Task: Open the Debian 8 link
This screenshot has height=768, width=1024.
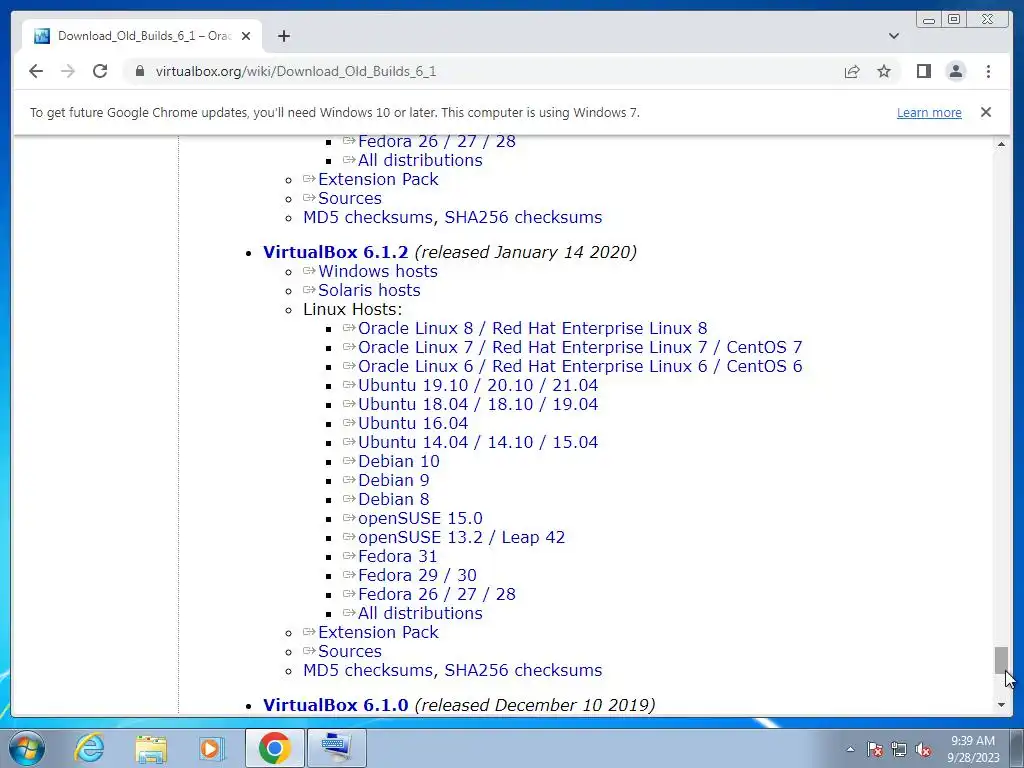Action: point(394,499)
